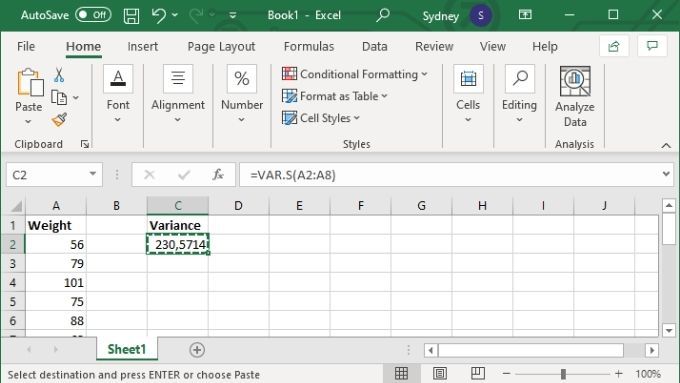
Task: Switch to Normal view icon
Action: [401, 373]
